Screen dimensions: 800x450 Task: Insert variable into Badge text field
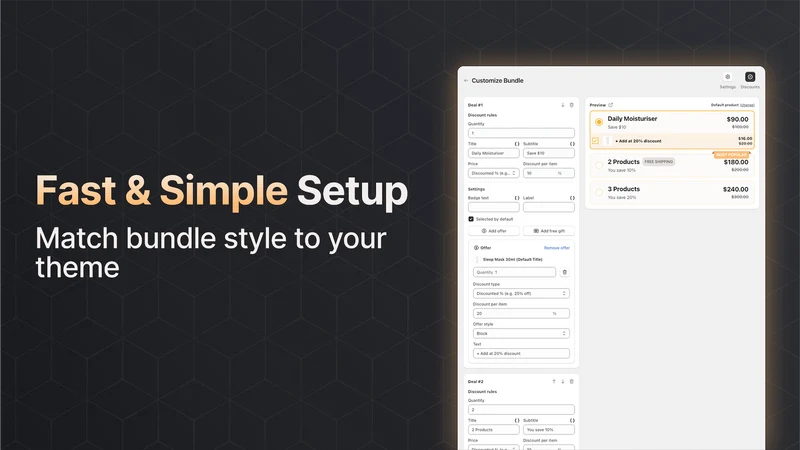517,198
